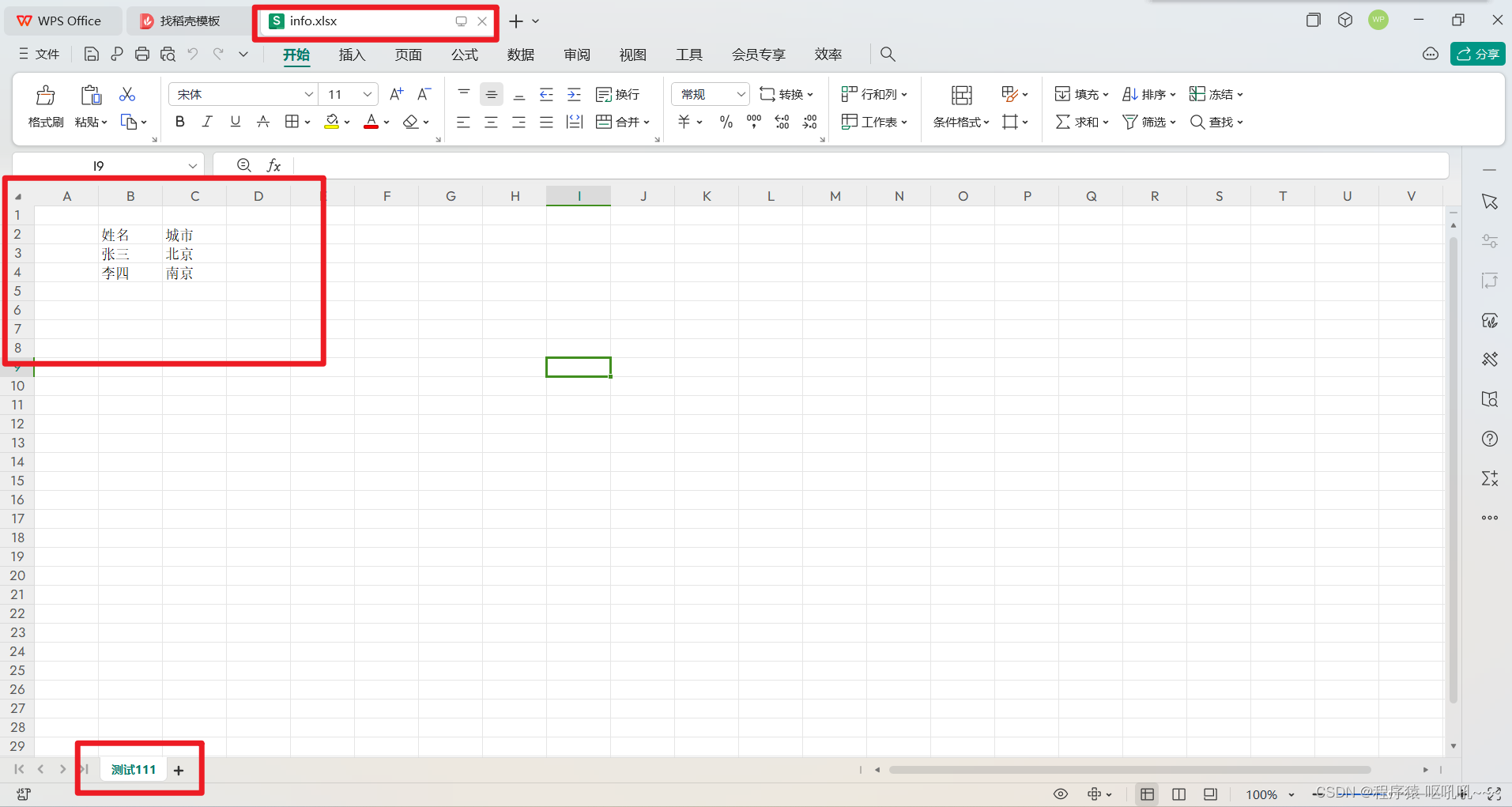Open the 插入 Insert ribbon tab
This screenshot has width=1512, height=807.
[352, 54]
